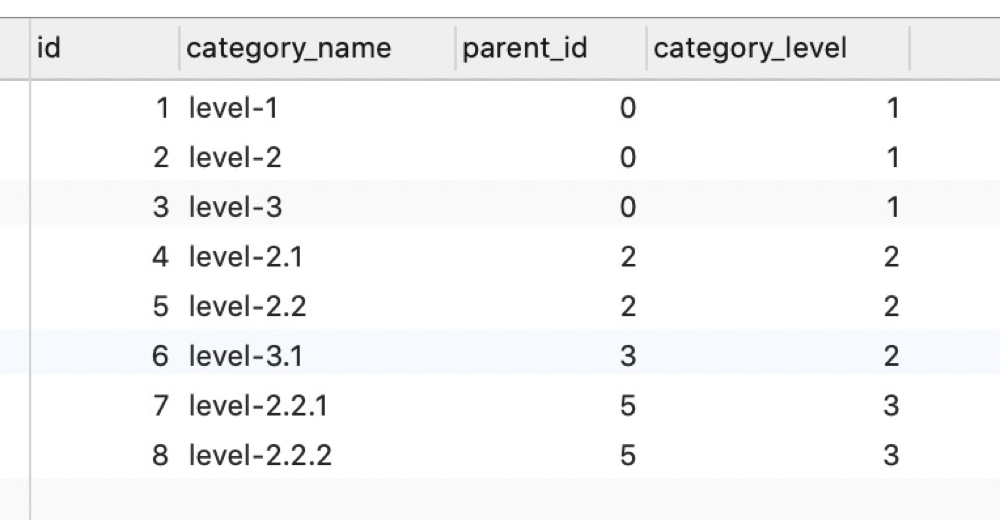Click category_level cell of level-2.2.2 row

(x=778, y=455)
